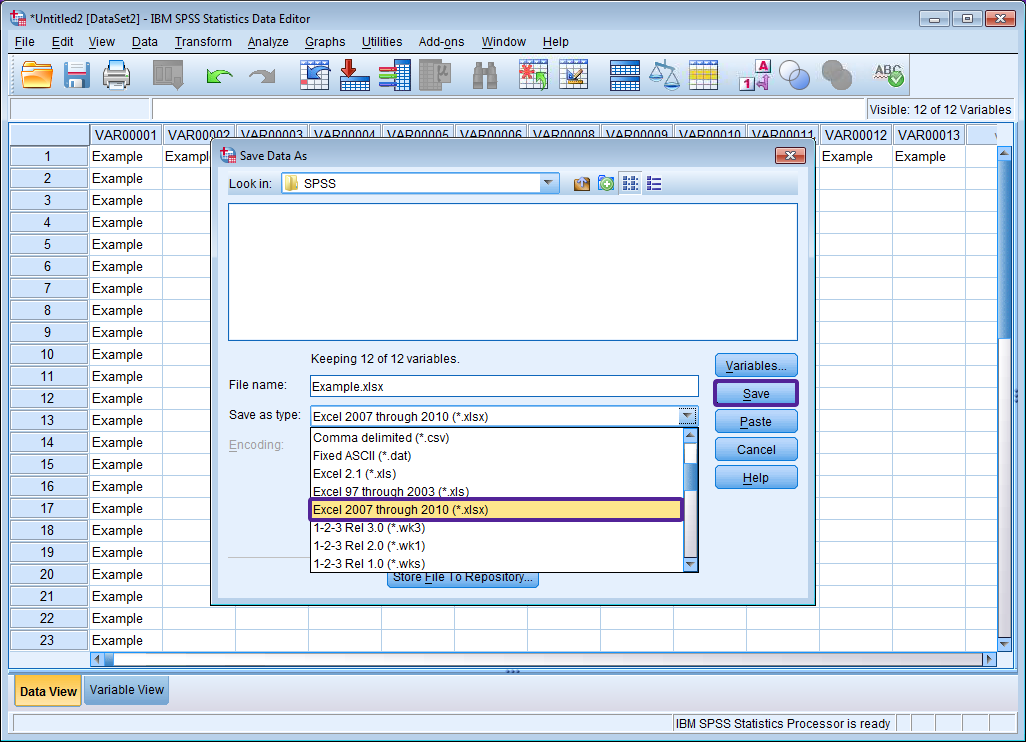Open data document folder icon
Screen dimensions: 1026x742
click(x=37, y=75)
